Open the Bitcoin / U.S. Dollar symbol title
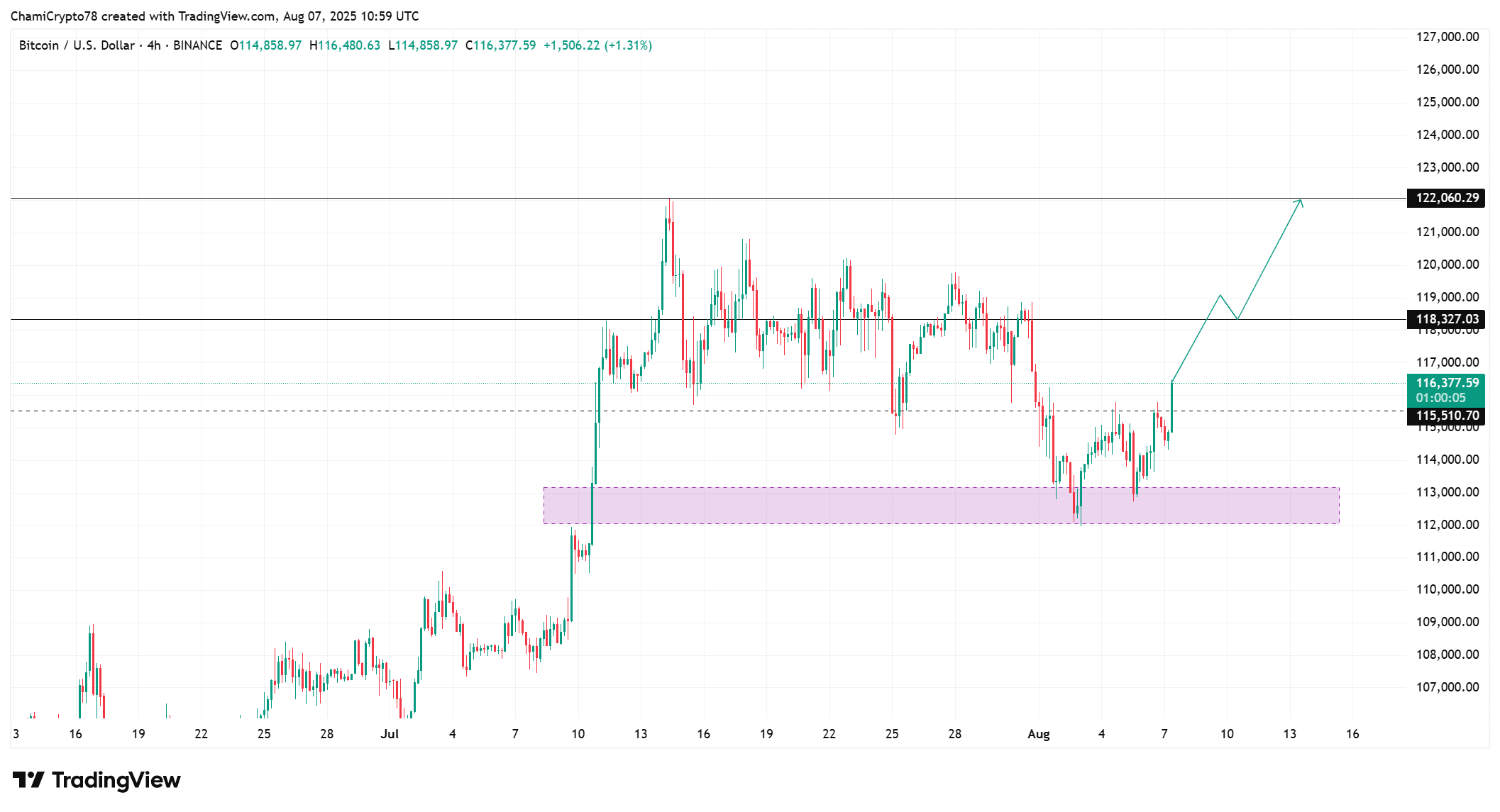 point(77,45)
